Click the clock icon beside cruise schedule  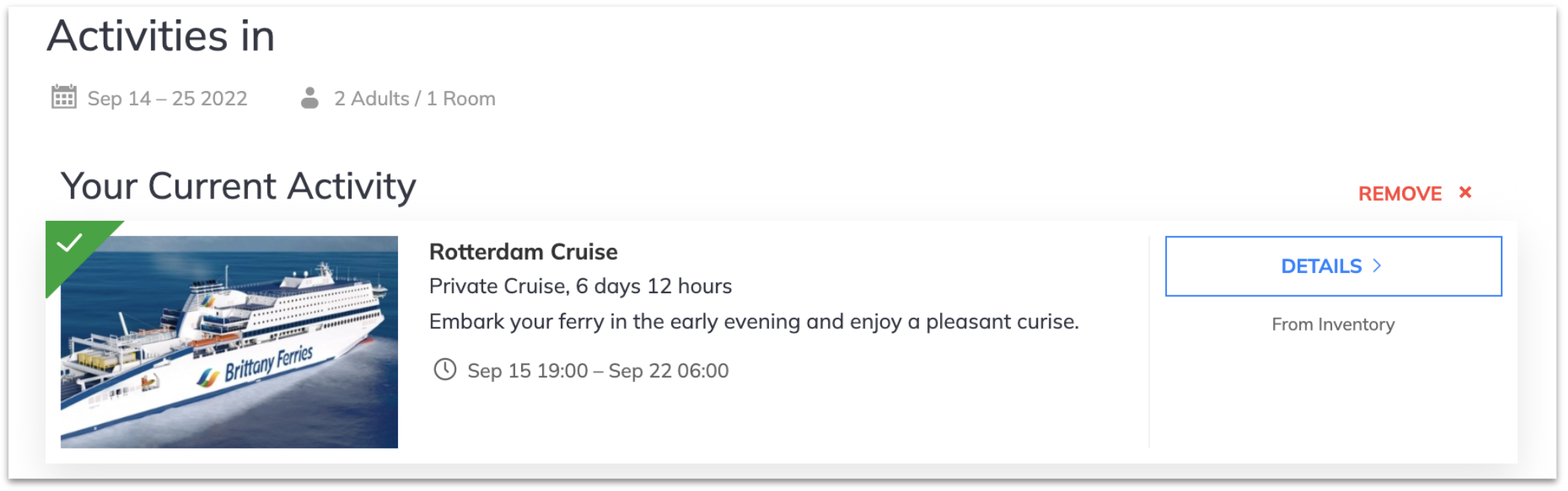click(x=445, y=369)
